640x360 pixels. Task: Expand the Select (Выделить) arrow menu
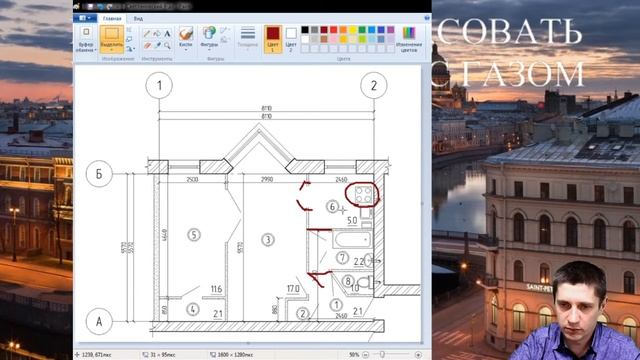coord(112,49)
